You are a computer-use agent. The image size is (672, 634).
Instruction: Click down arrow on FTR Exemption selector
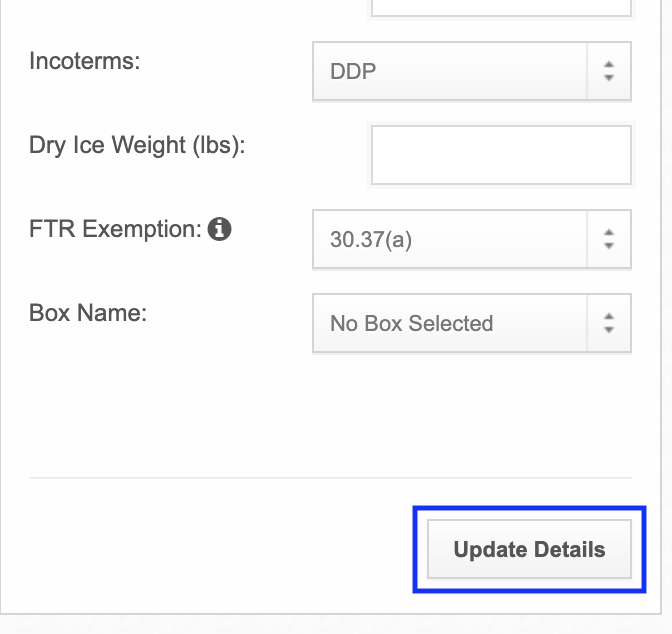click(609, 246)
